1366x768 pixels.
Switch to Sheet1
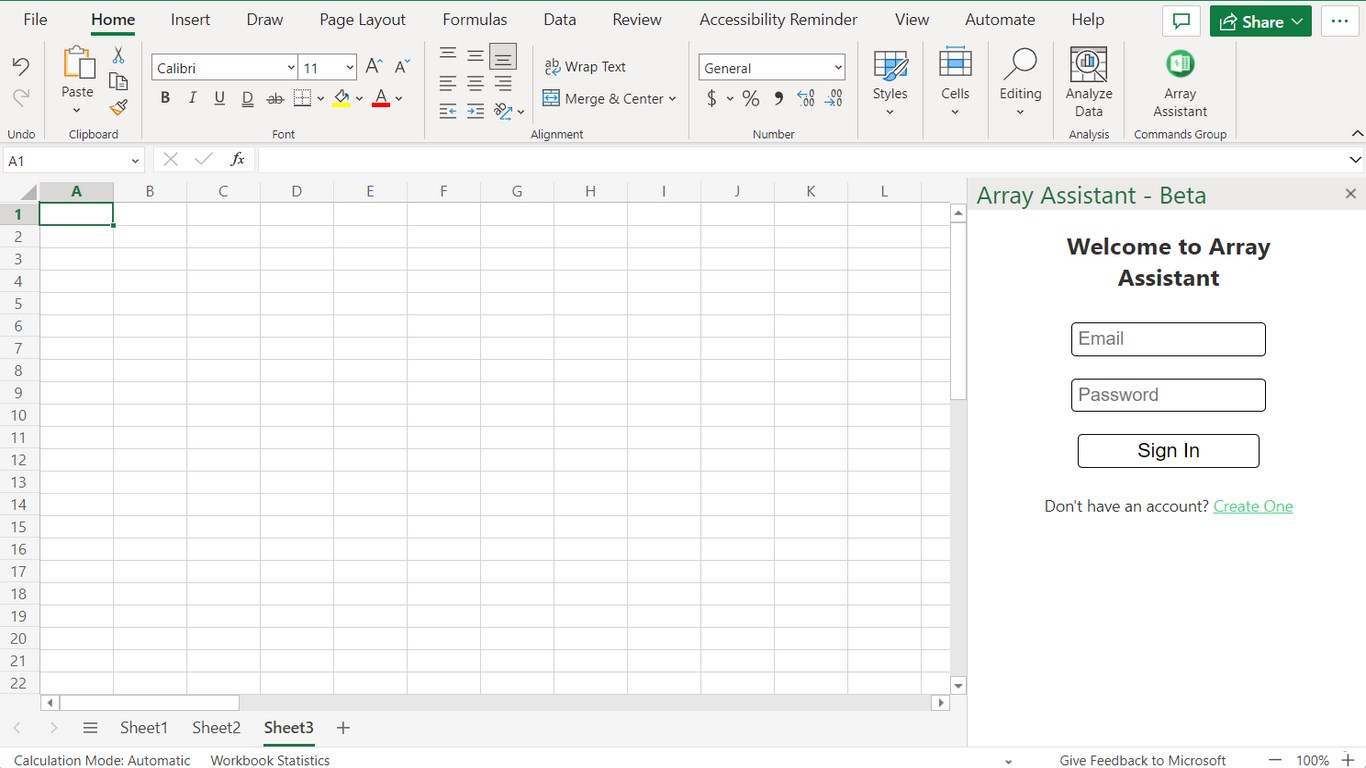(x=144, y=728)
